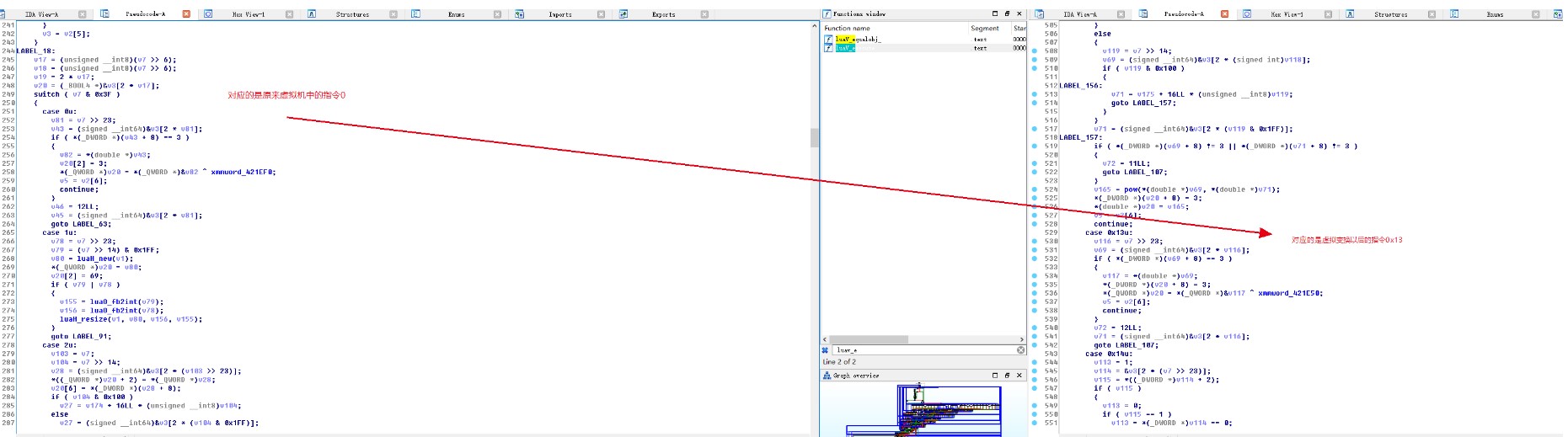This screenshot has width=1568, height=437.
Task: Toggle breakpoint dot on line 519
Action: [x=1035, y=147]
